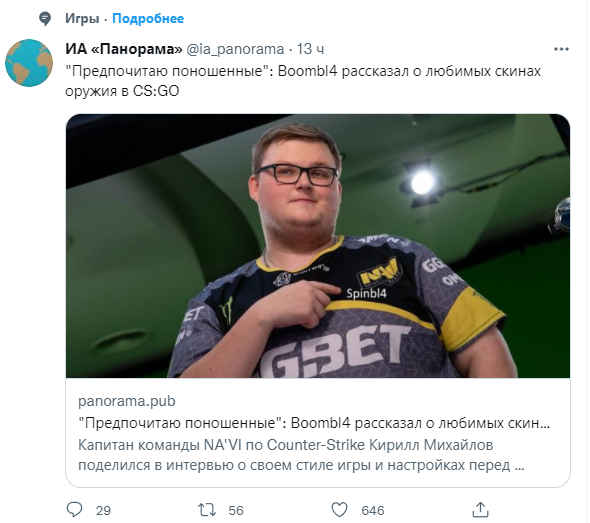Click the reply speech bubble icon

74,510
